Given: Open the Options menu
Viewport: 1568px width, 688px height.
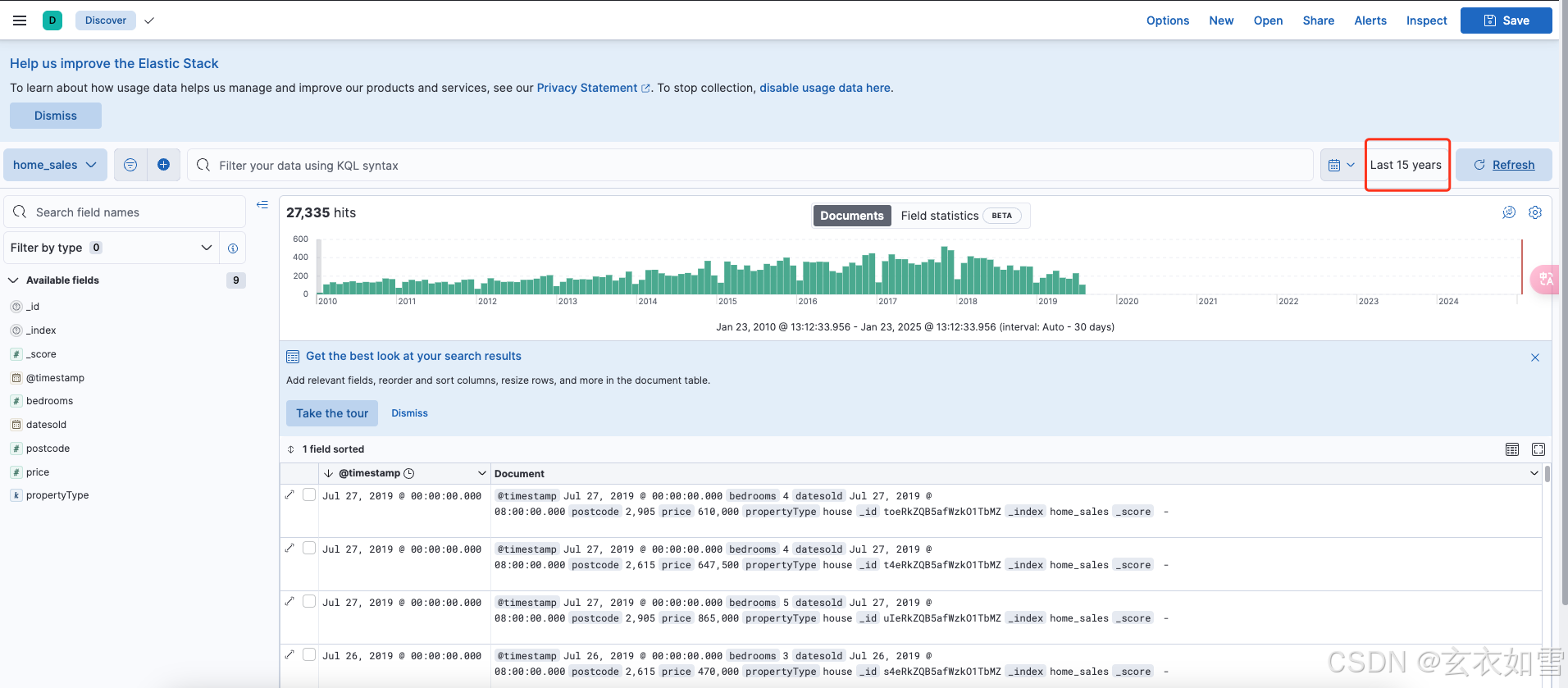Looking at the screenshot, I should tap(1168, 21).
